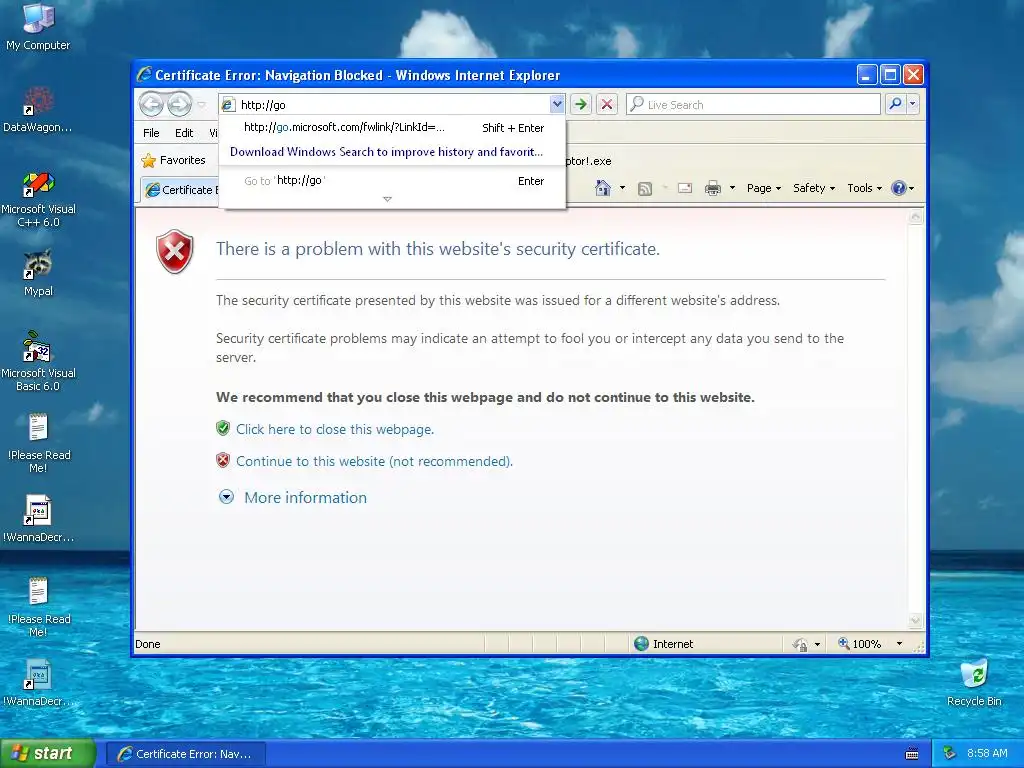Click the Start button
This screenshot has height=768, width=1024.
(48, 753)
